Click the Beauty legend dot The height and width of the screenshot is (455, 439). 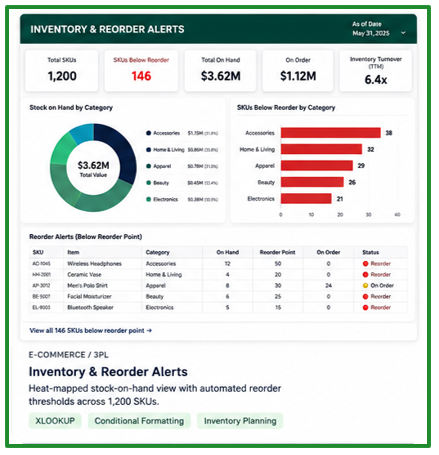coord(149,183)
